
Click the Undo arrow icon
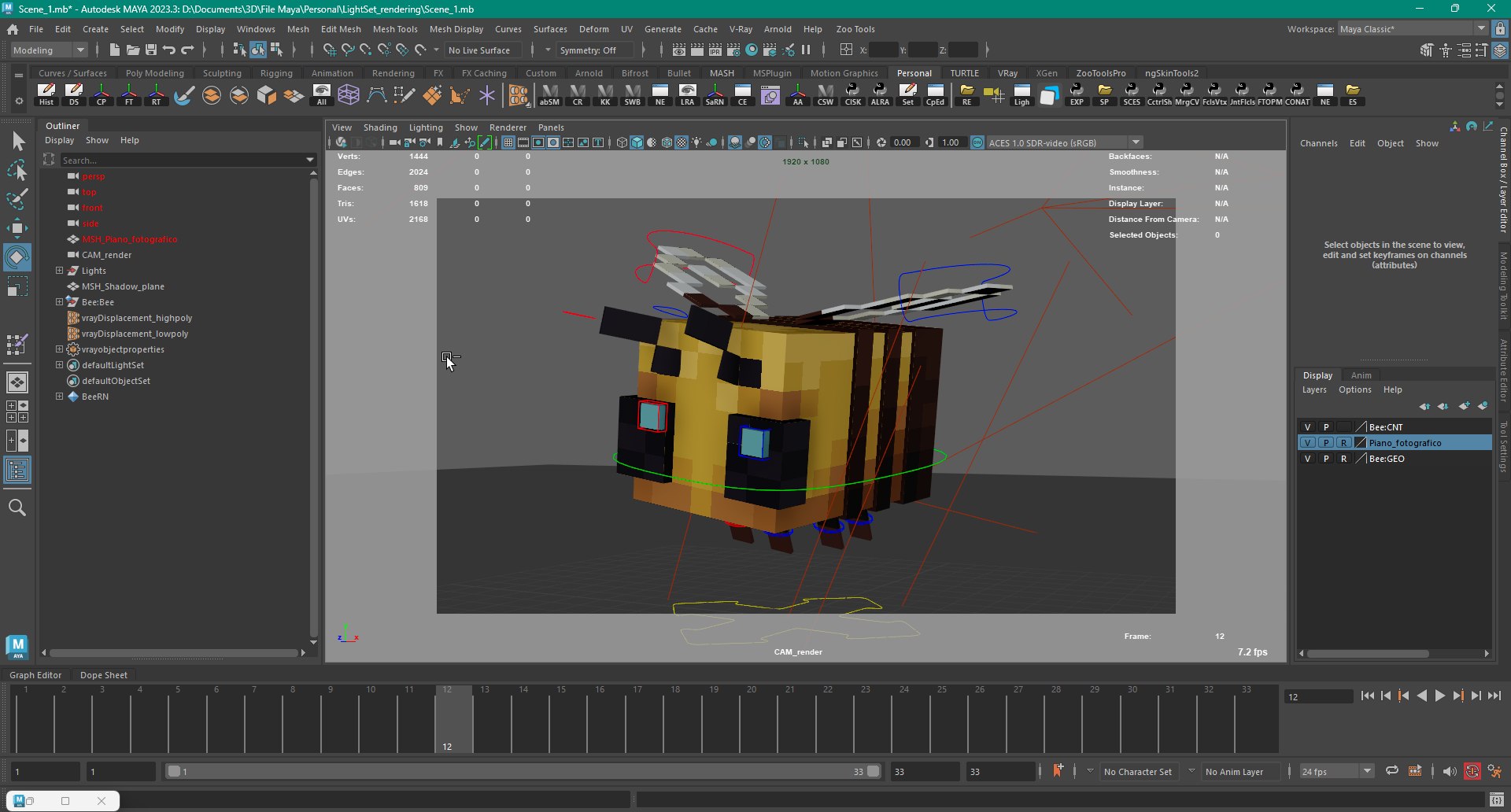(168, 50)
